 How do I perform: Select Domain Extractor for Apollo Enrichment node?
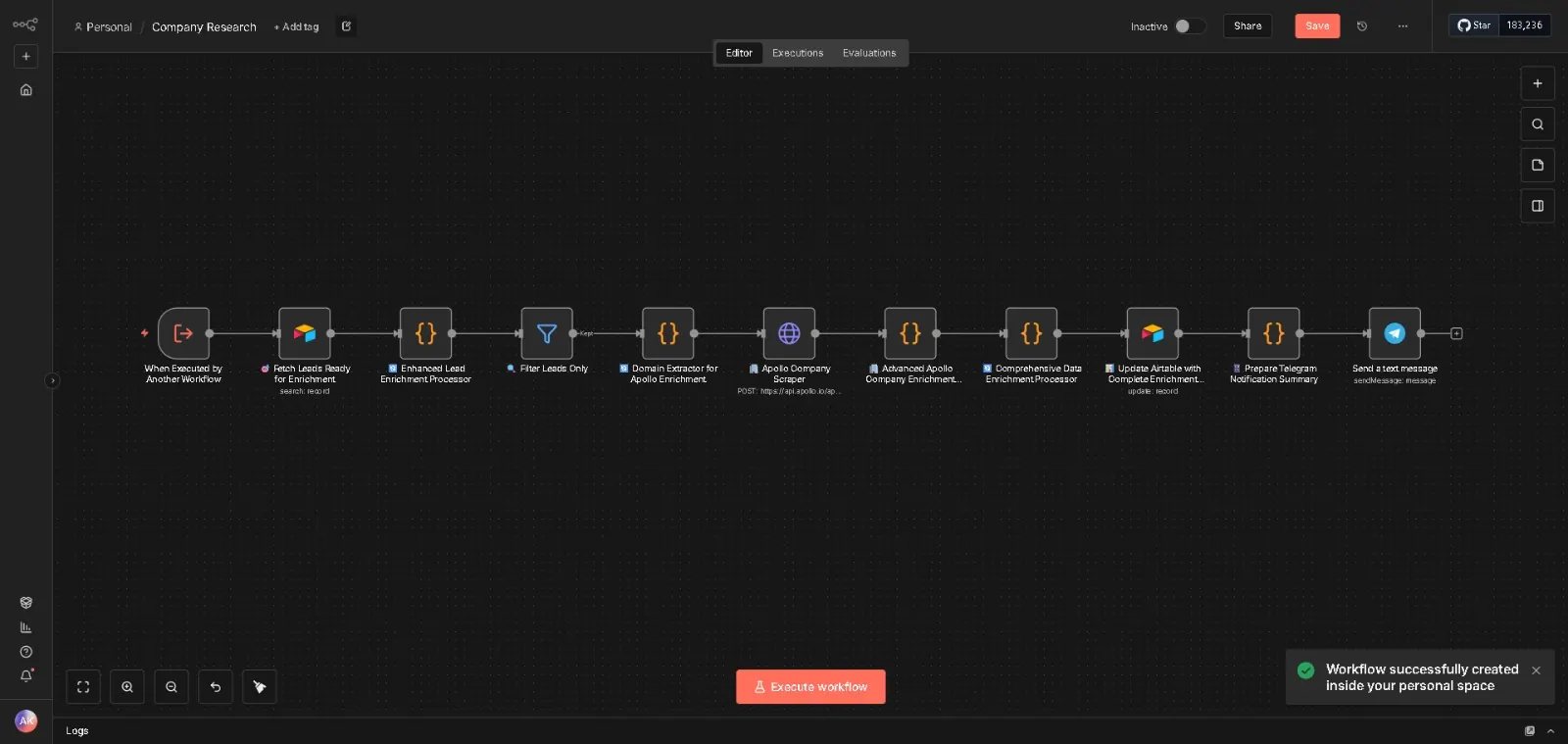coord(668,333)
